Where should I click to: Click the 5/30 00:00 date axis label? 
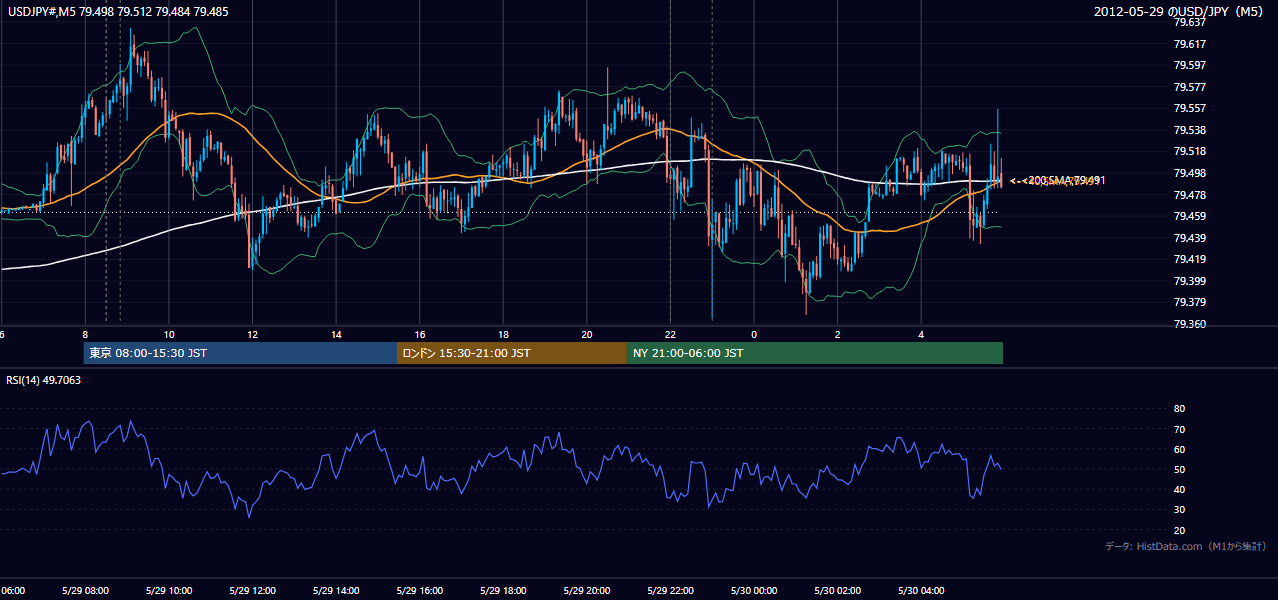754,591
